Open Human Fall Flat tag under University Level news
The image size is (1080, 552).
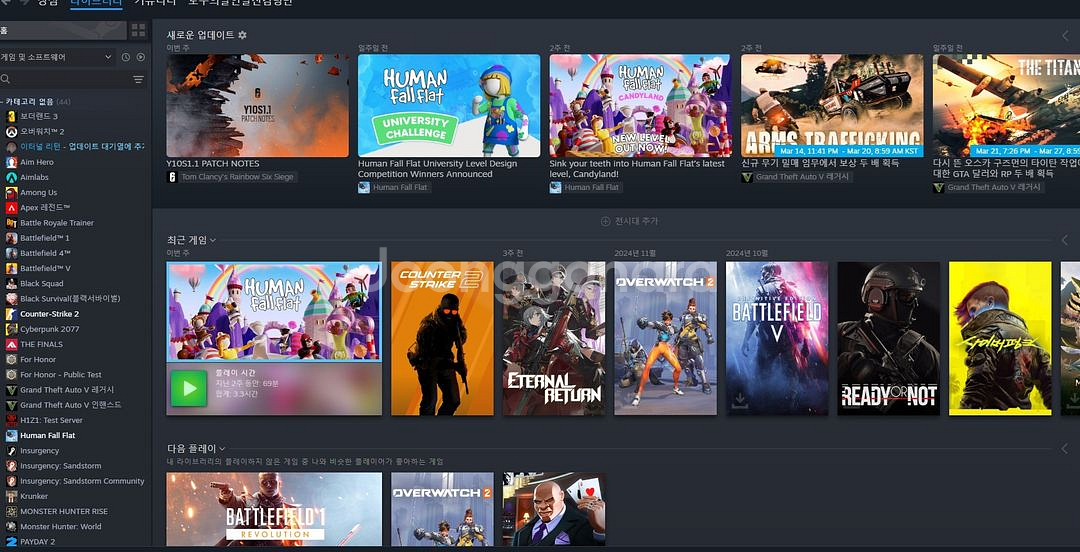click(x=395, y=187)
